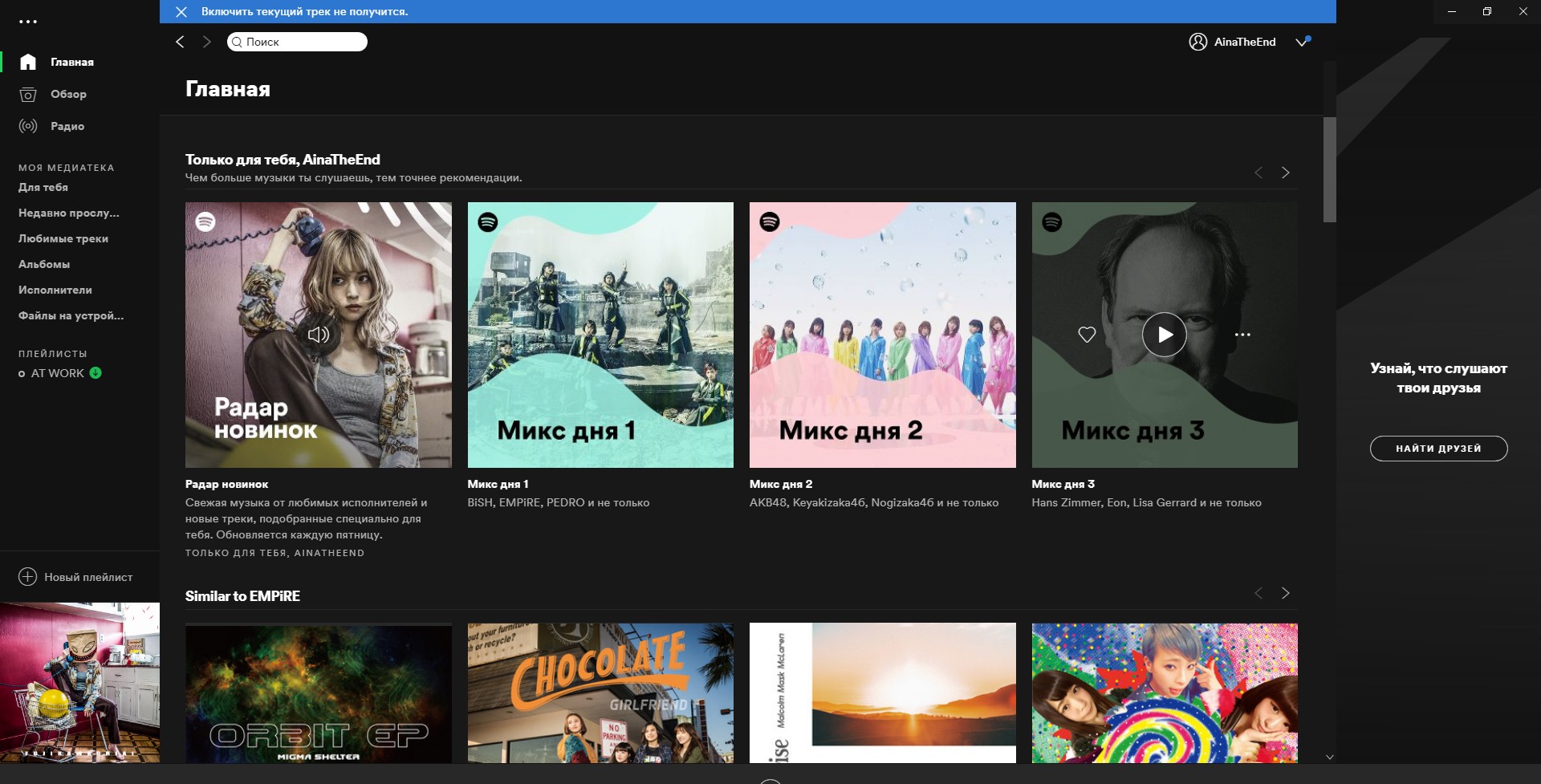Screen dimensions: 1541x784
Task: Open the Главная home page
Action: [72, 62]
